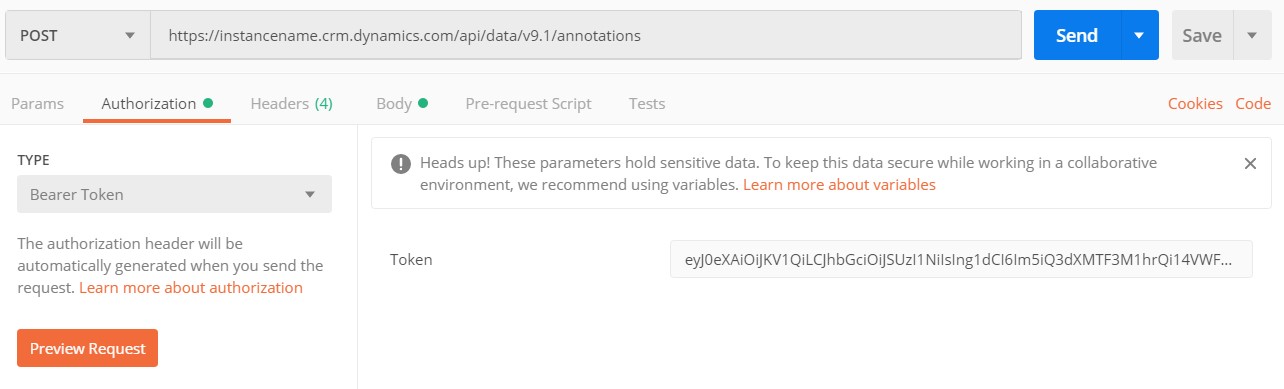Open the Code link
Screen dimensions: 1284x389
point(1253,103)
